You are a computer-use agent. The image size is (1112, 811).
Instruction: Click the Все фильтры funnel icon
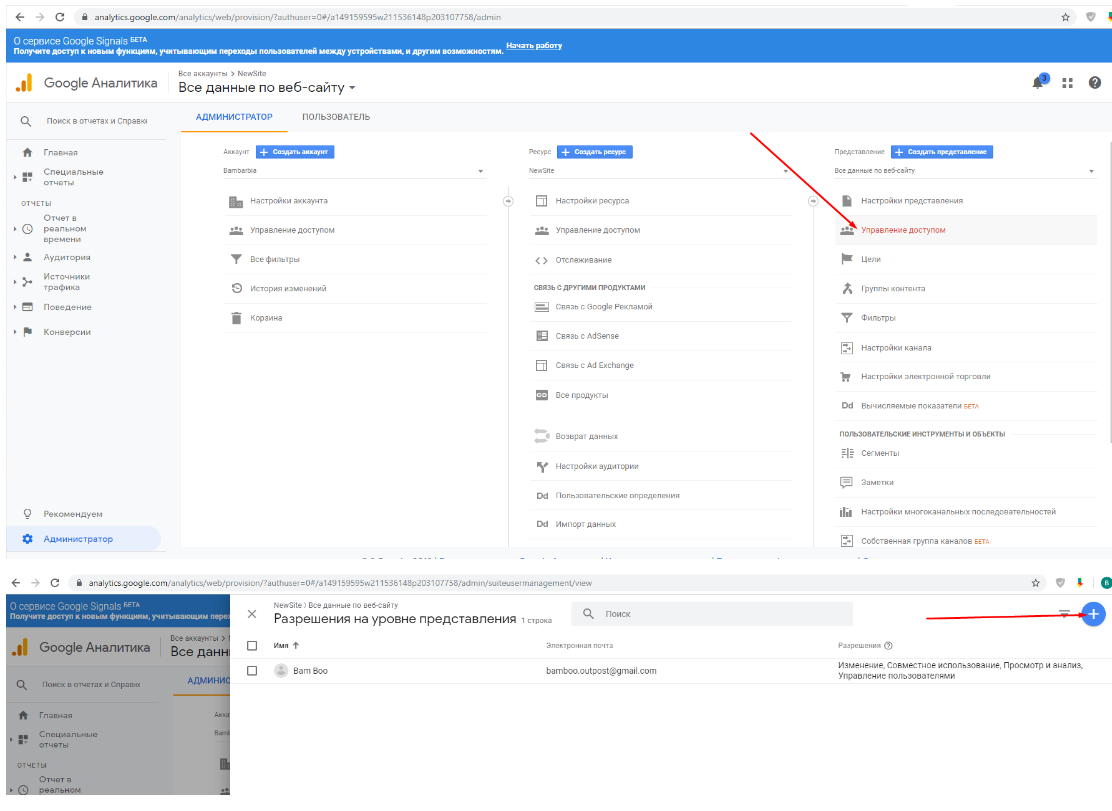236,259
